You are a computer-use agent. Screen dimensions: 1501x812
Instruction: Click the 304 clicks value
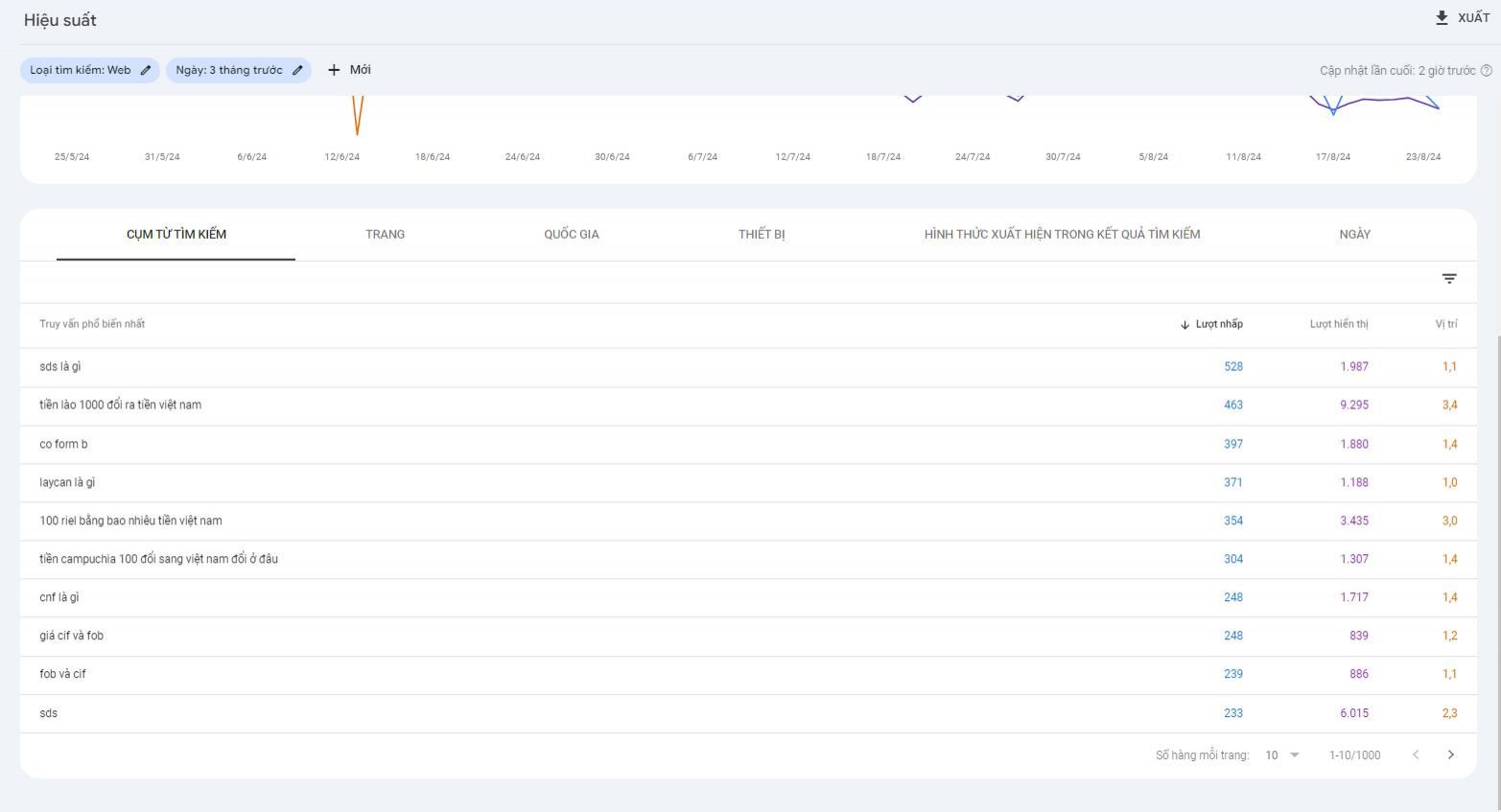tap(1233, 560)
